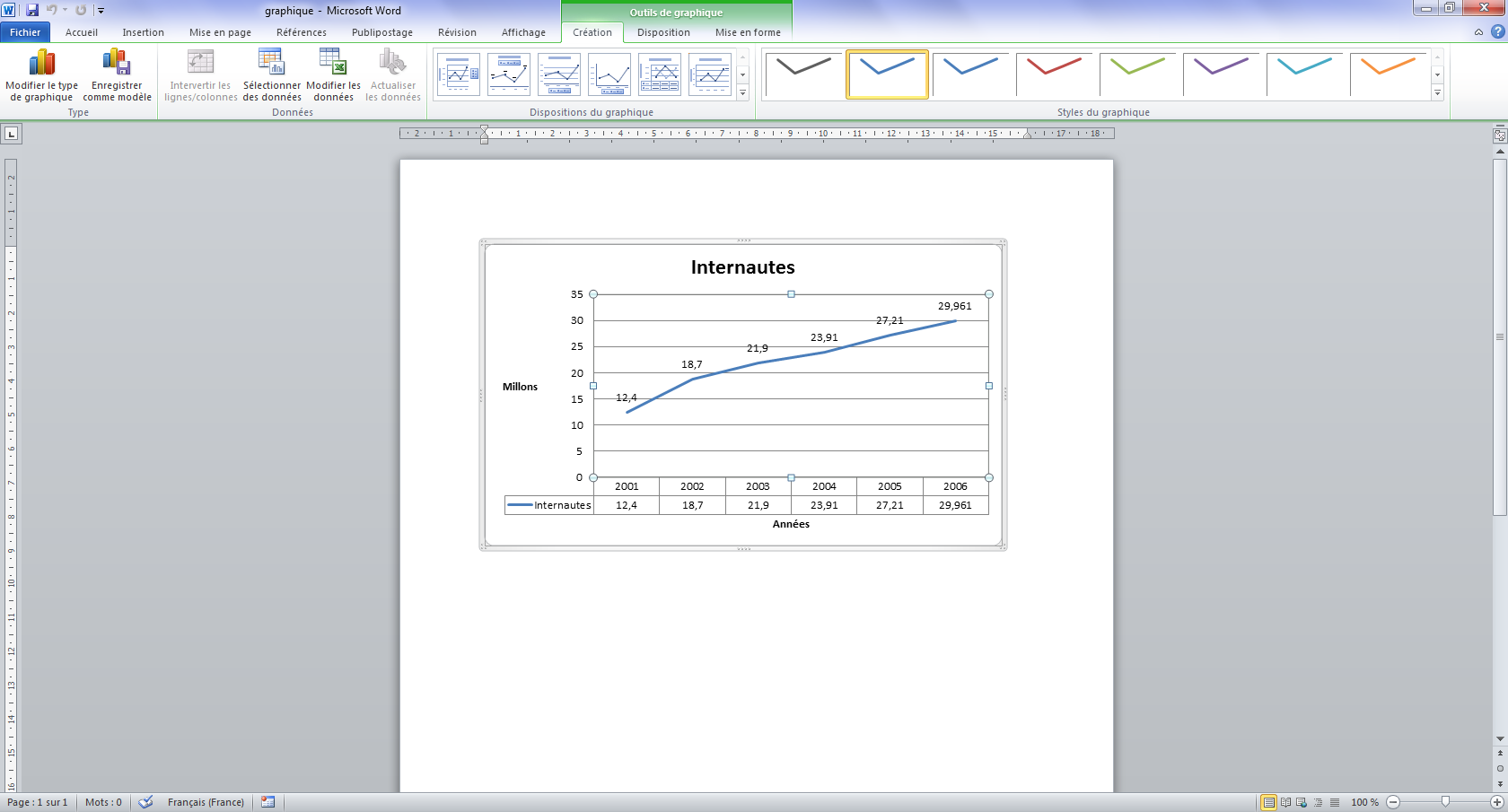Toggle the ruler display button above the scrollbar
Viewport: 1508px width, 812px height.
click(x=1499, y=135)
